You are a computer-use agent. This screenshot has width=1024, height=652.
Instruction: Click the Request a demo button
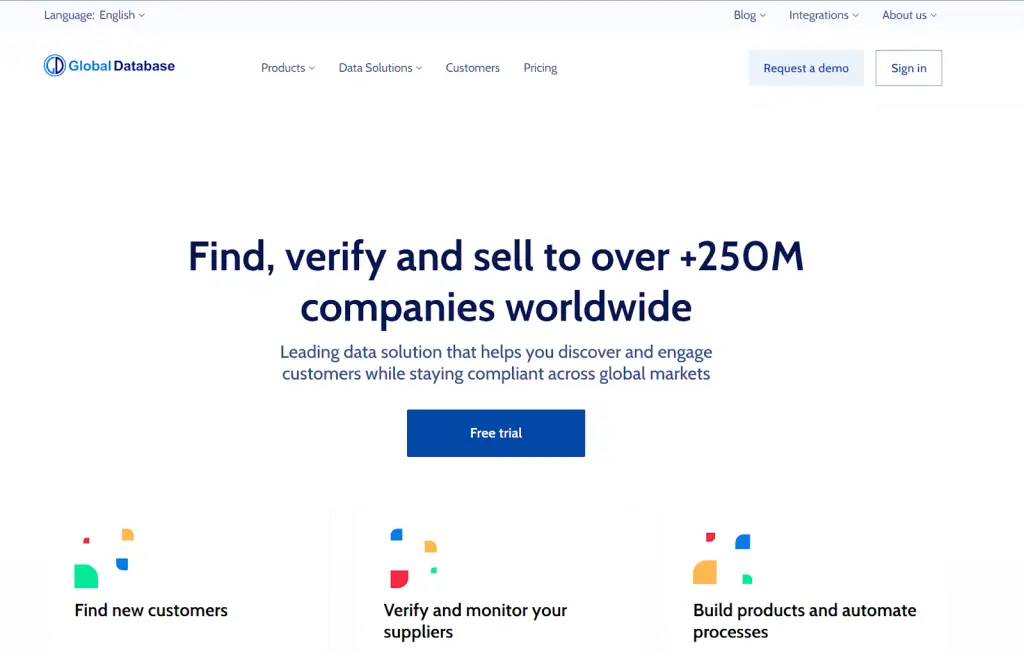tap(805, 68)
